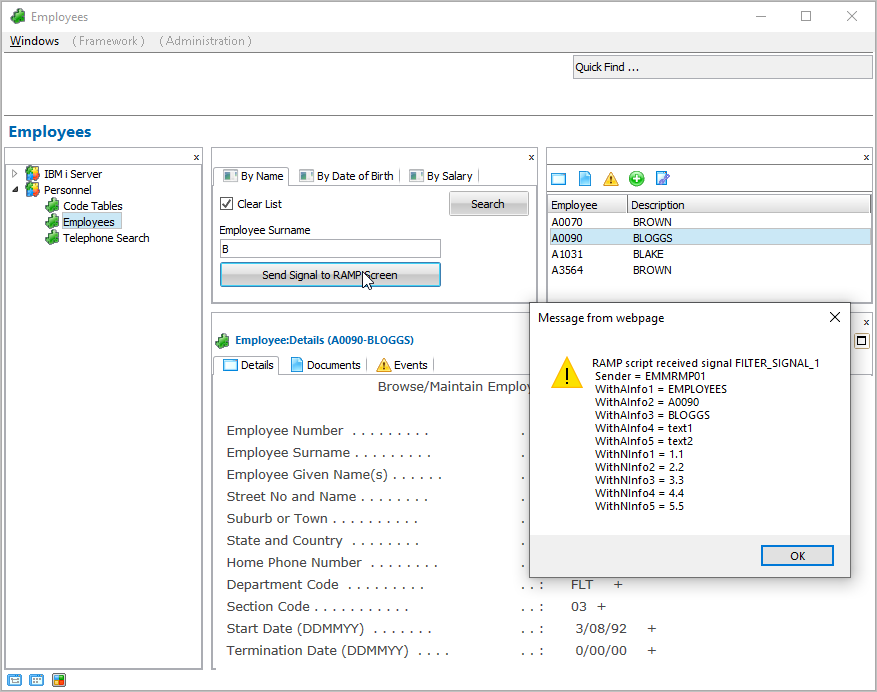Click the blue document icon in list toolbar
Viewport: 877px width, 692px height.
585,179
